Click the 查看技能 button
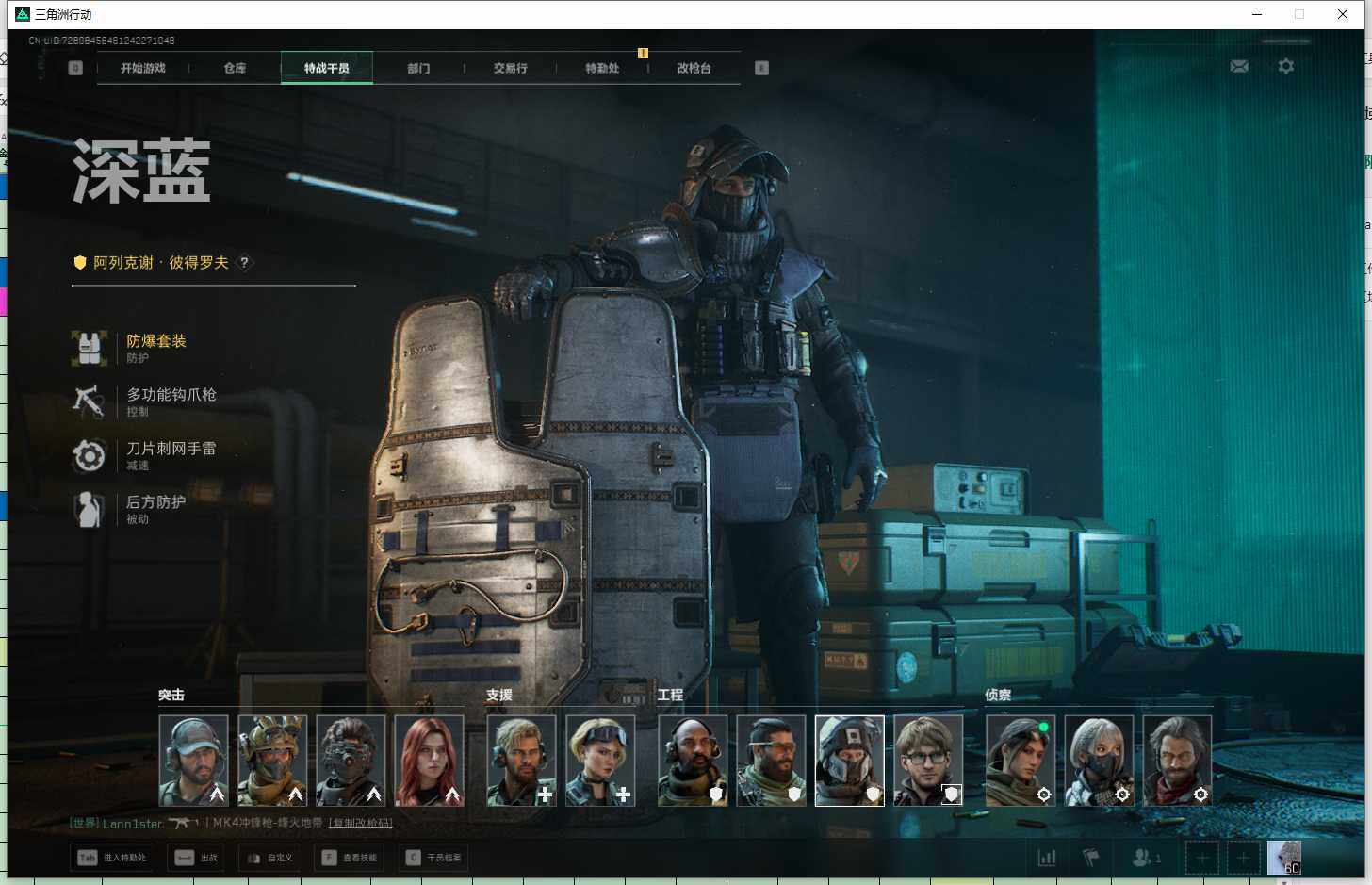 pyautogui.click(x=350, y=858)
